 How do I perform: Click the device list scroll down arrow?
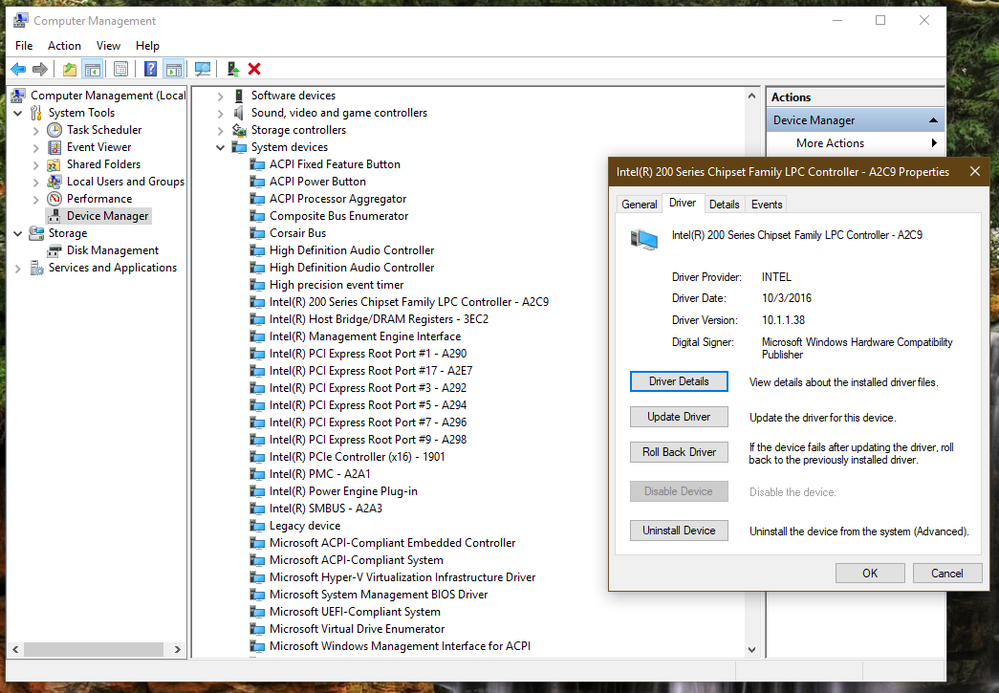[x=752, y=650]
